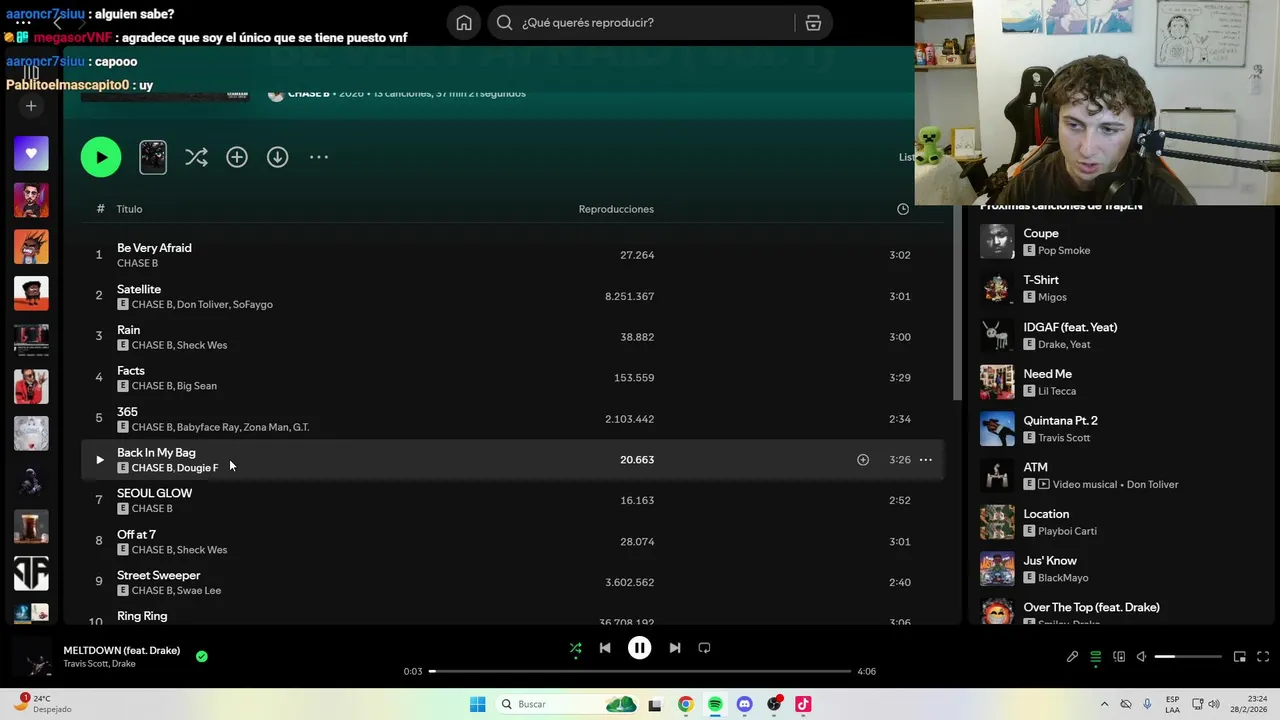Toggle the queue panel icon

(1096, 657)
